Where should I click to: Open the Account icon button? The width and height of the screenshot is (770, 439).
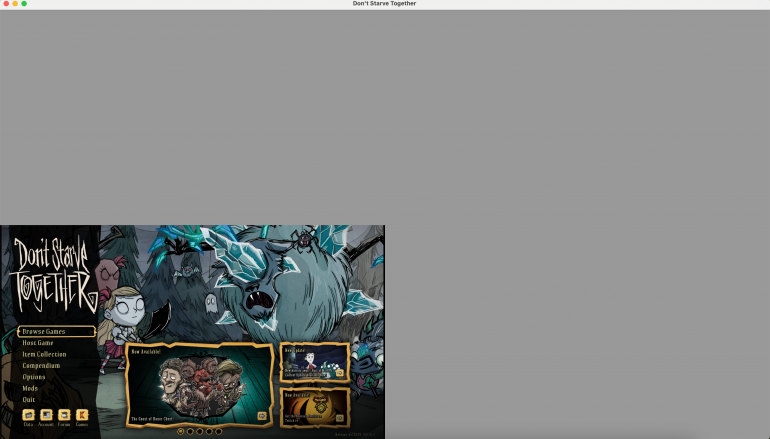pyautogui.click(x=46, y=415)
